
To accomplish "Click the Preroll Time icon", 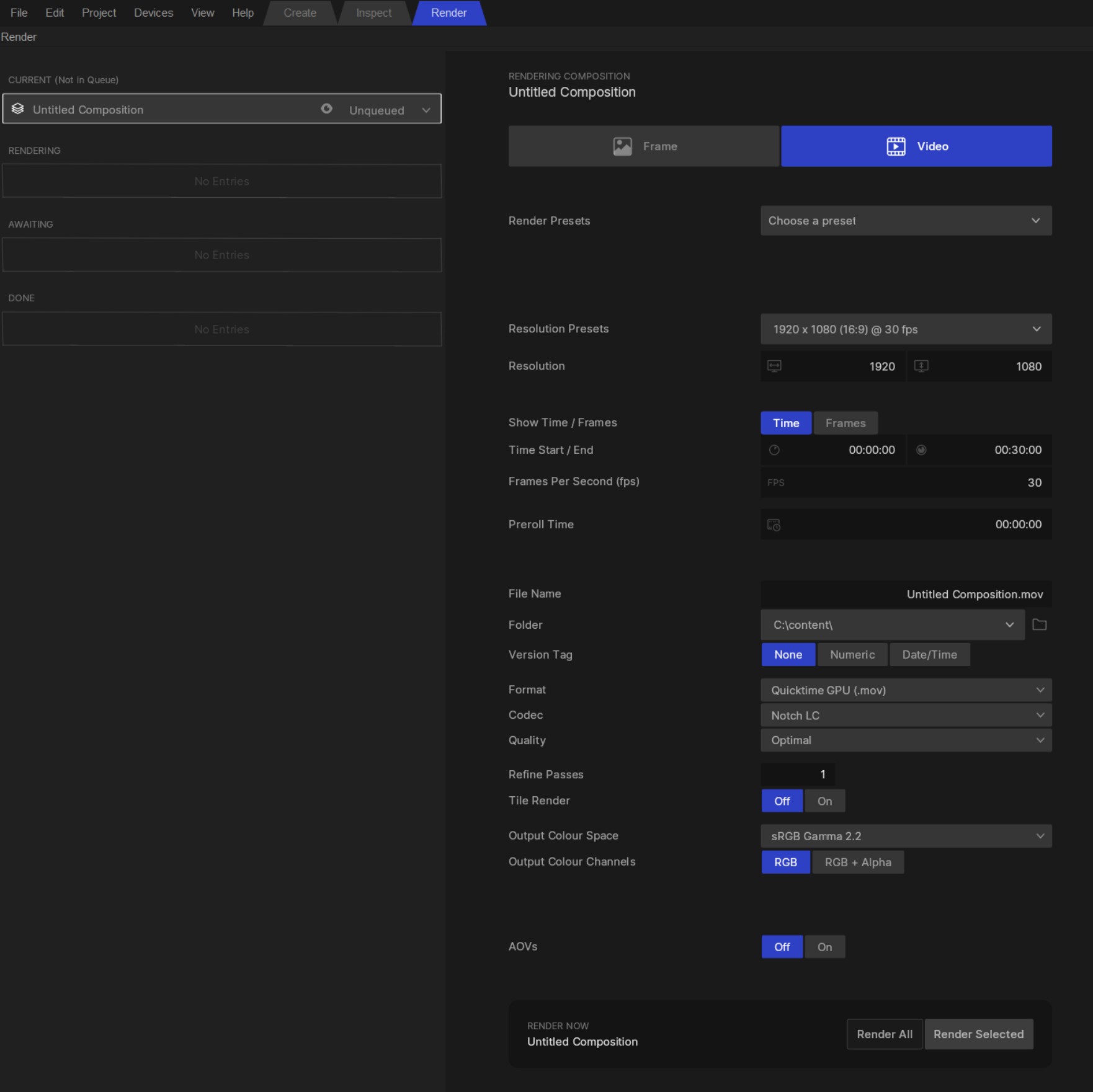I will point(774,525).
